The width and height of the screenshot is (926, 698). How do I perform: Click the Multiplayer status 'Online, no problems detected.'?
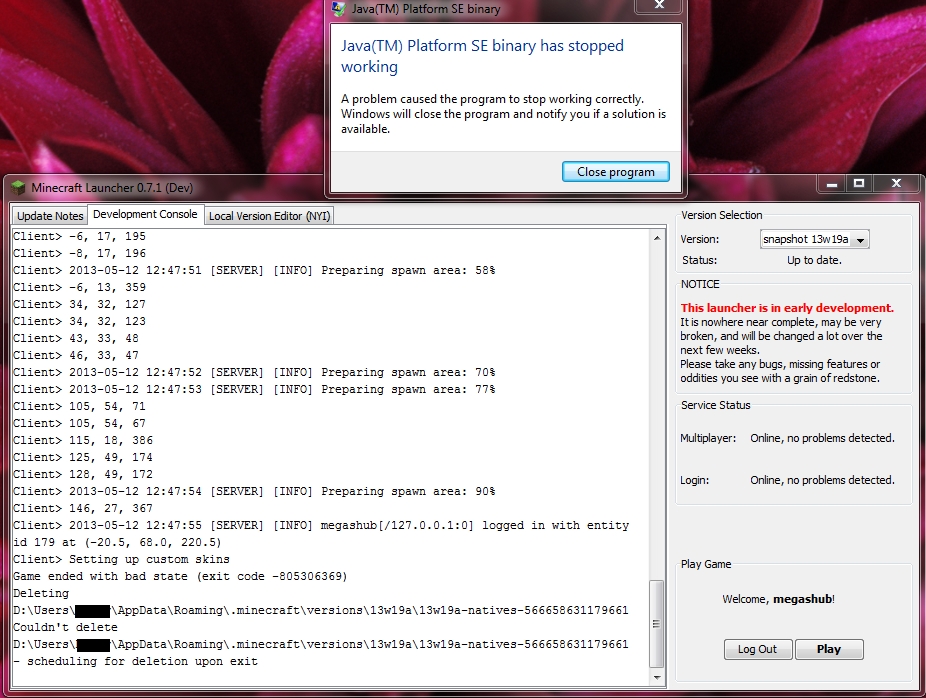(822, 438)
